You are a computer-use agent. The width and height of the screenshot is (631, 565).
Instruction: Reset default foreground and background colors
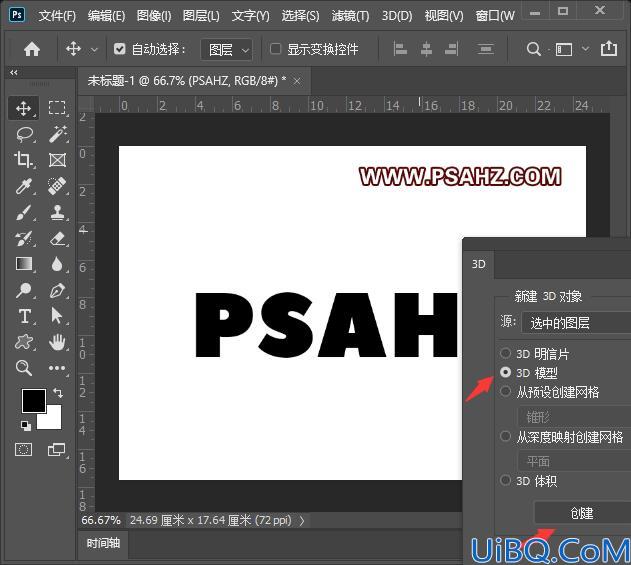[25, 425]
